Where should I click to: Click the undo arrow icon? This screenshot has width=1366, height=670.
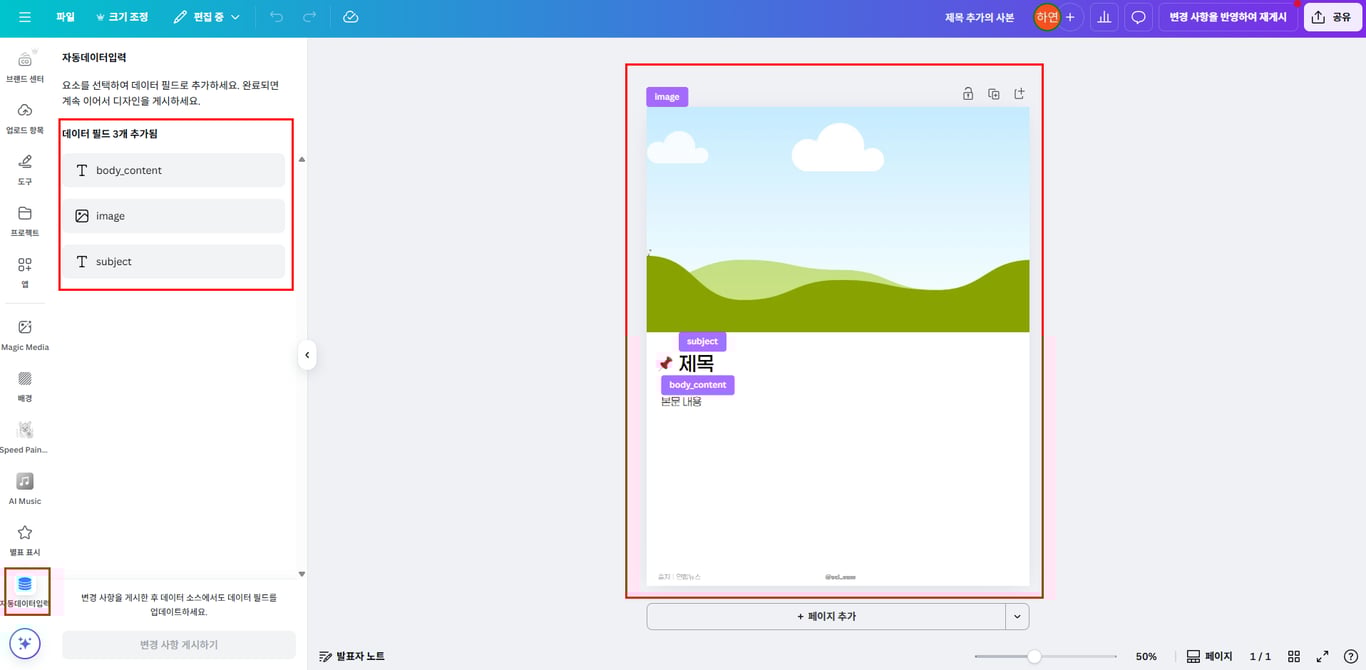pos(277,17)
